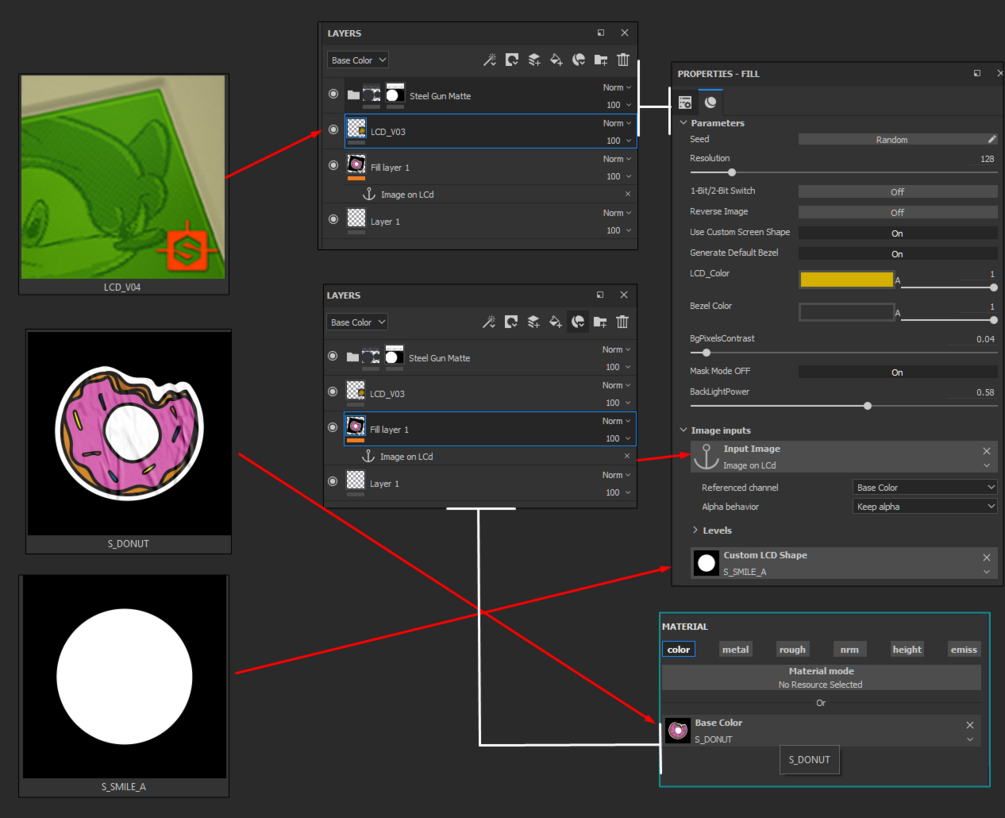Click the yellow LCD_Color swatch
This screenshot has width=1005, height=818.
[x=846, y=280]
